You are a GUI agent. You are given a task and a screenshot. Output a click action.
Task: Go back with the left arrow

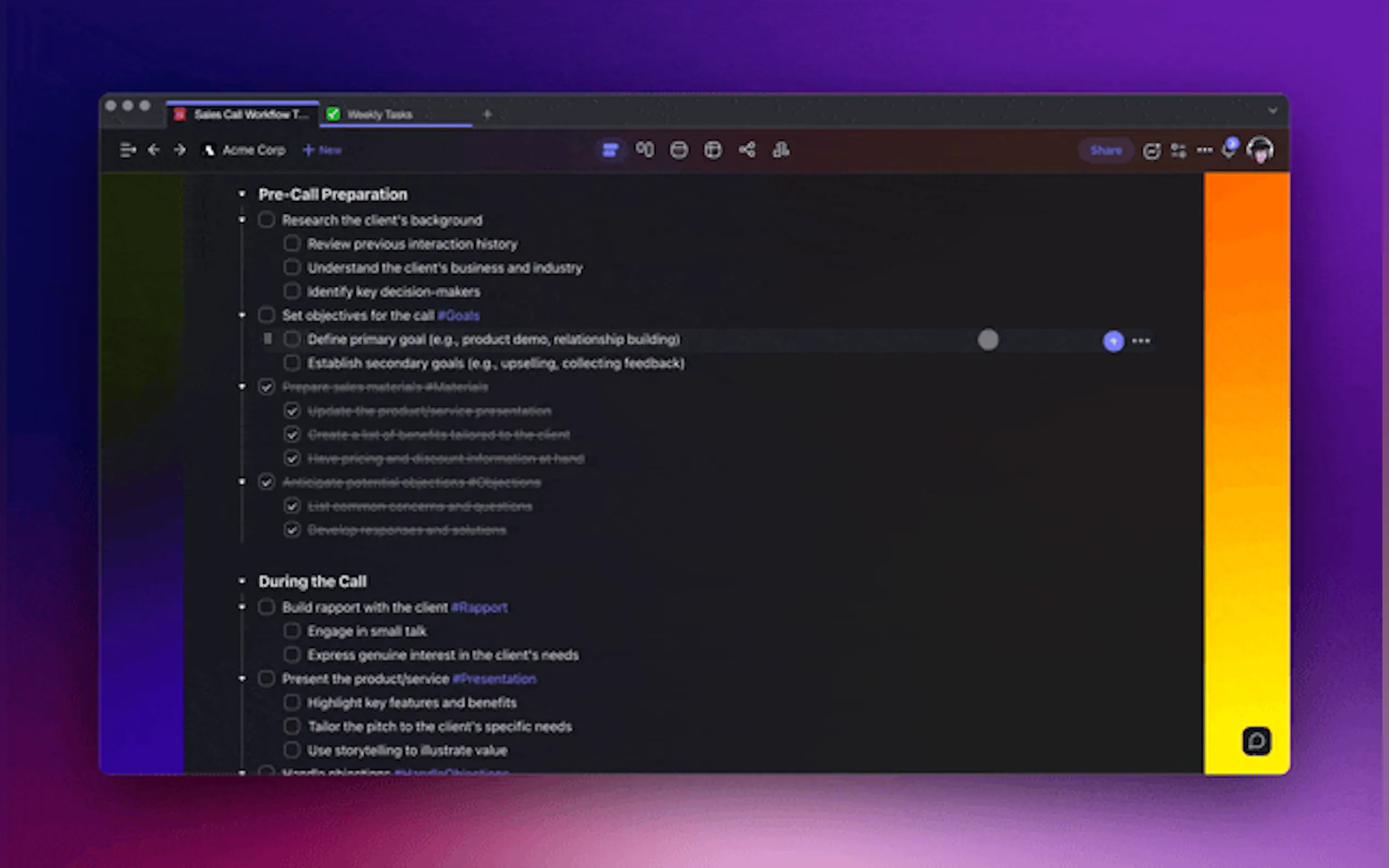click(153, 150)
